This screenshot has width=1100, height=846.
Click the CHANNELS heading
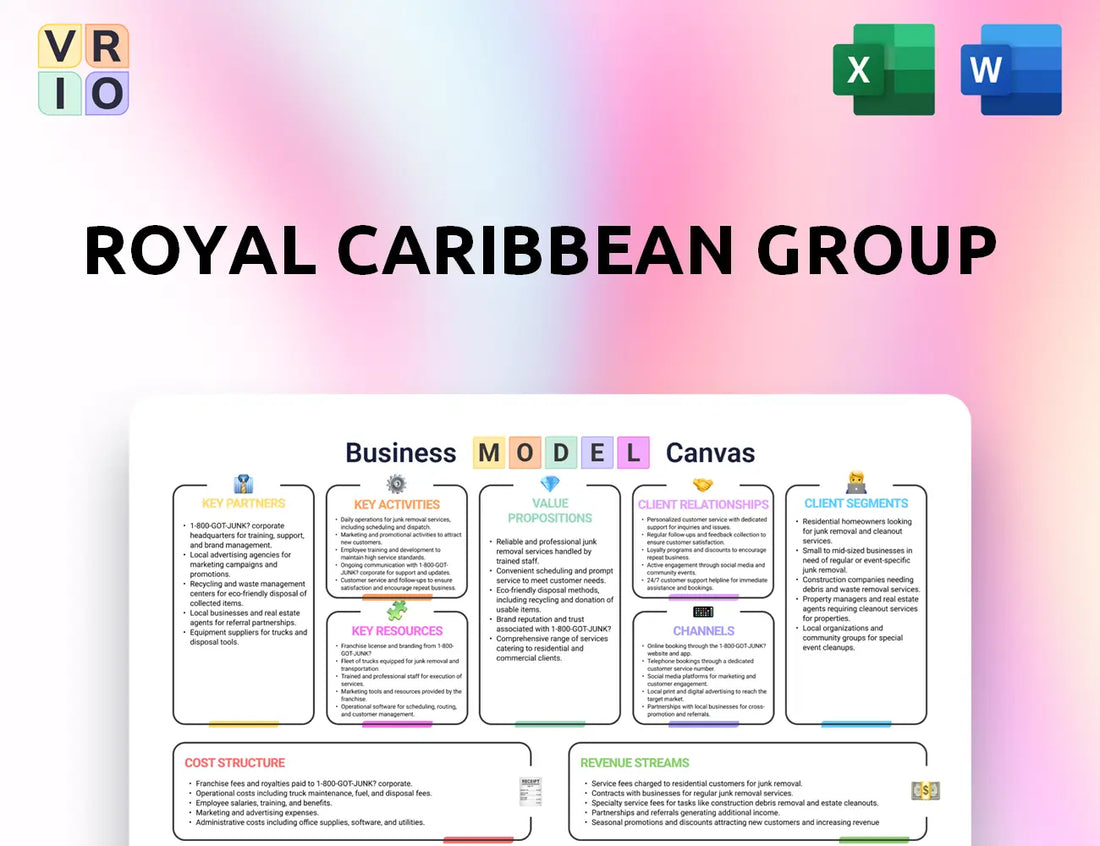tap(704, 631)
